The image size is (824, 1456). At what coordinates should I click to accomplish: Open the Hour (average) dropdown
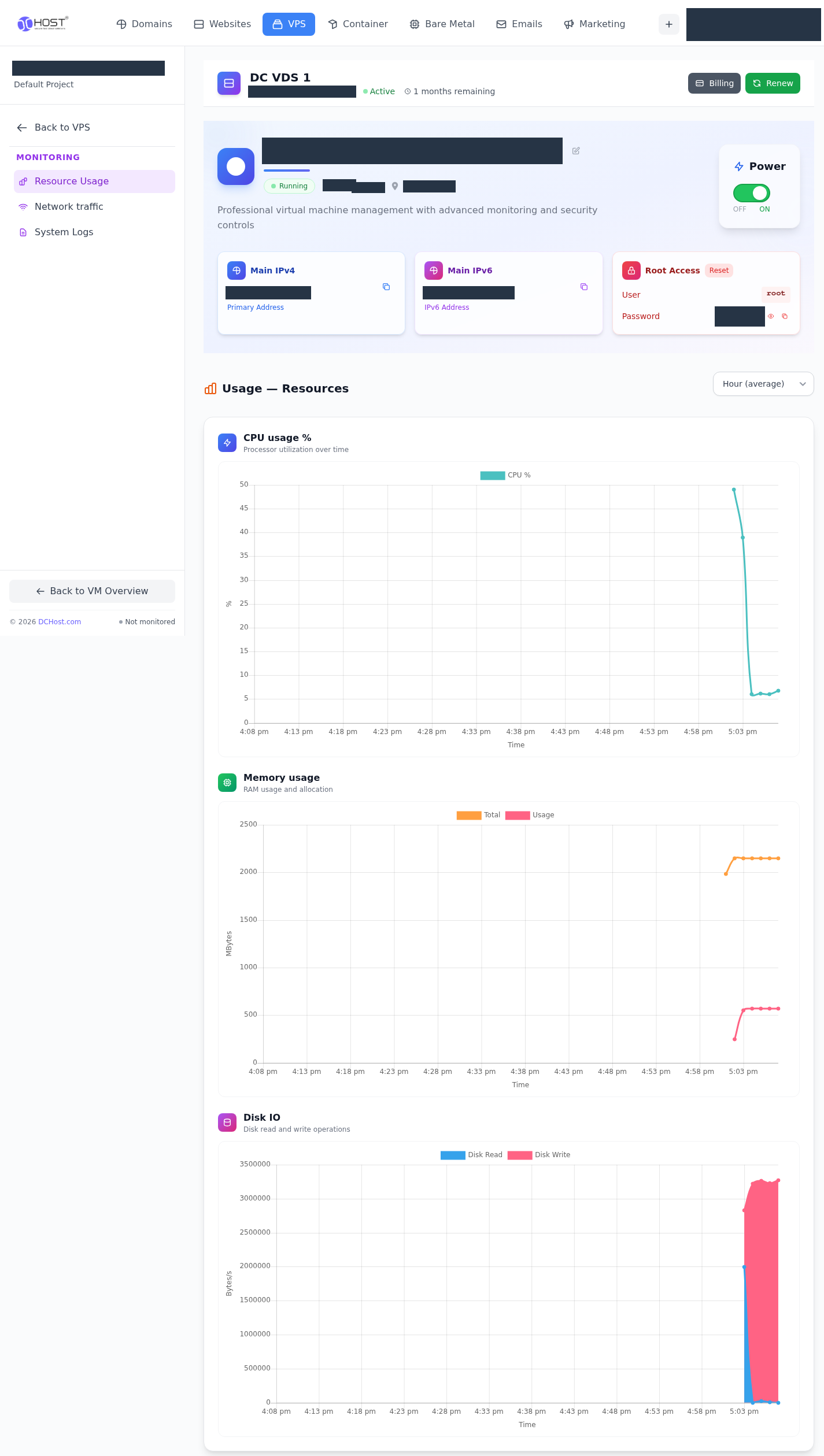pos(763,384)
